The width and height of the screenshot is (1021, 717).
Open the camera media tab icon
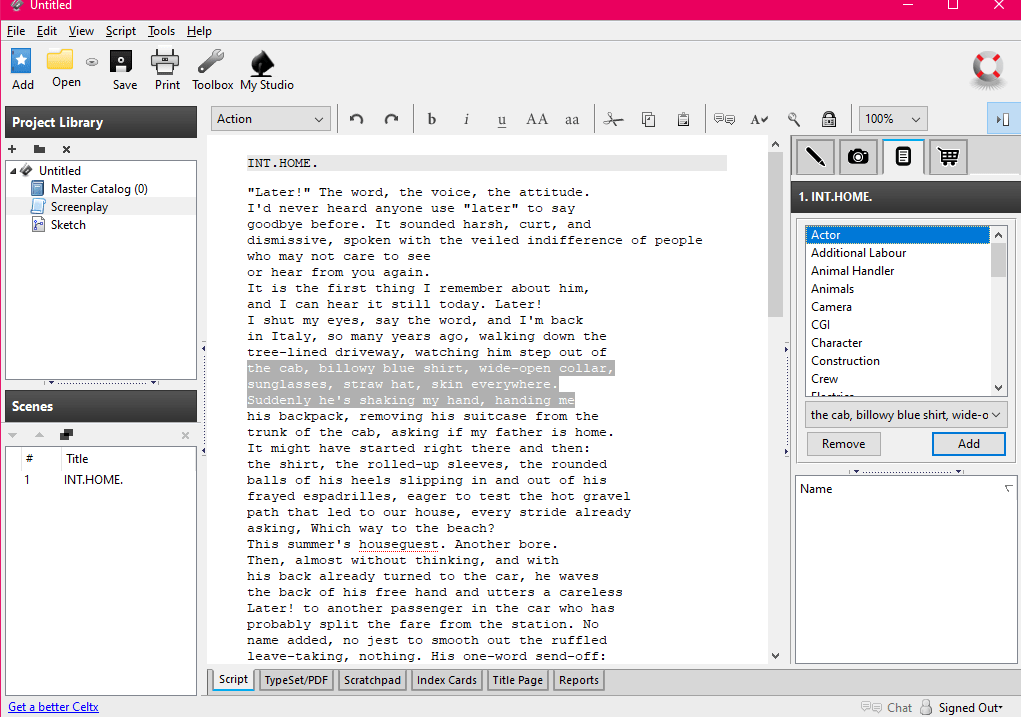pyautogui.click(x=857, y=156)
